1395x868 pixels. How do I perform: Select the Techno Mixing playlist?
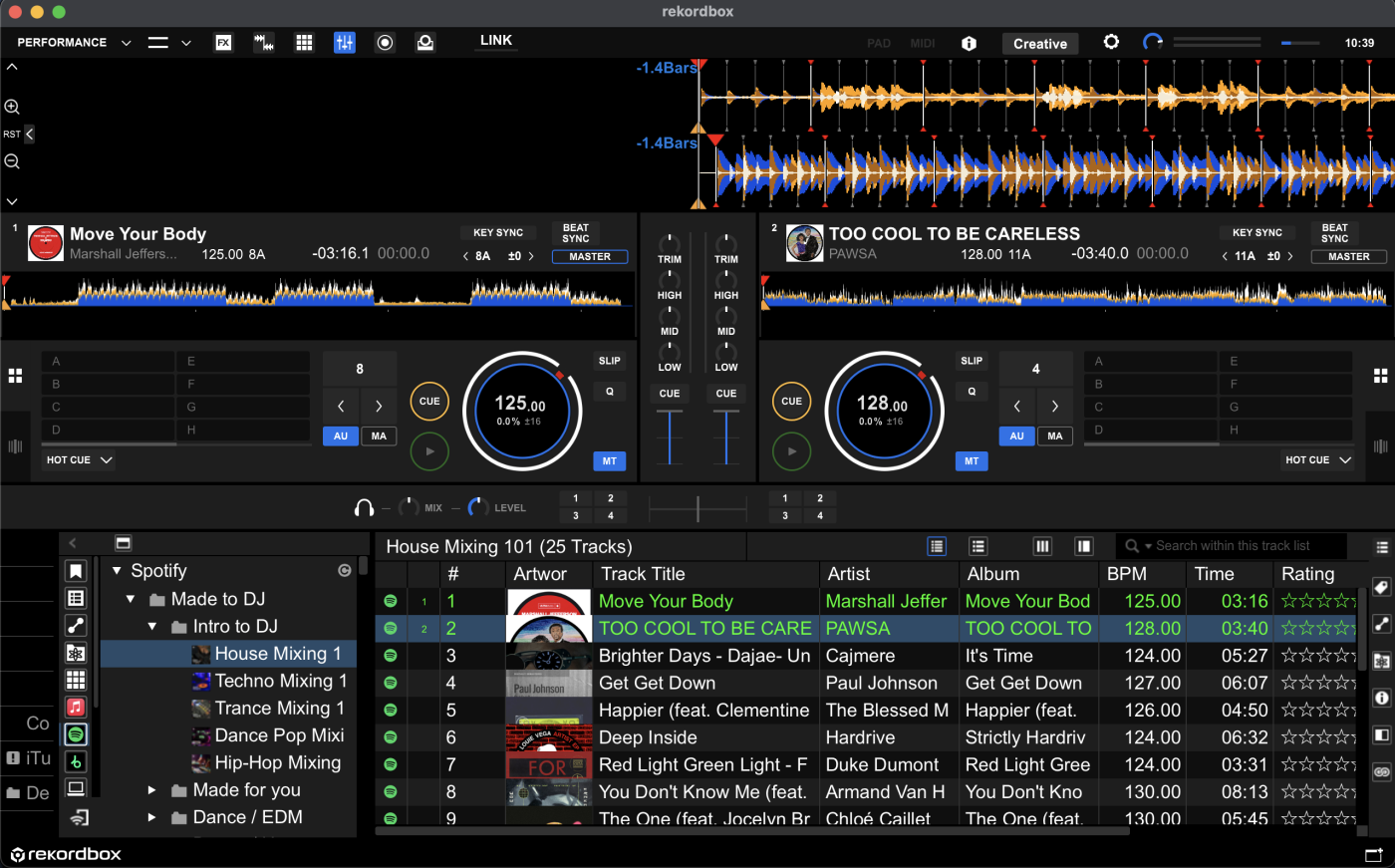coord(280,682)
